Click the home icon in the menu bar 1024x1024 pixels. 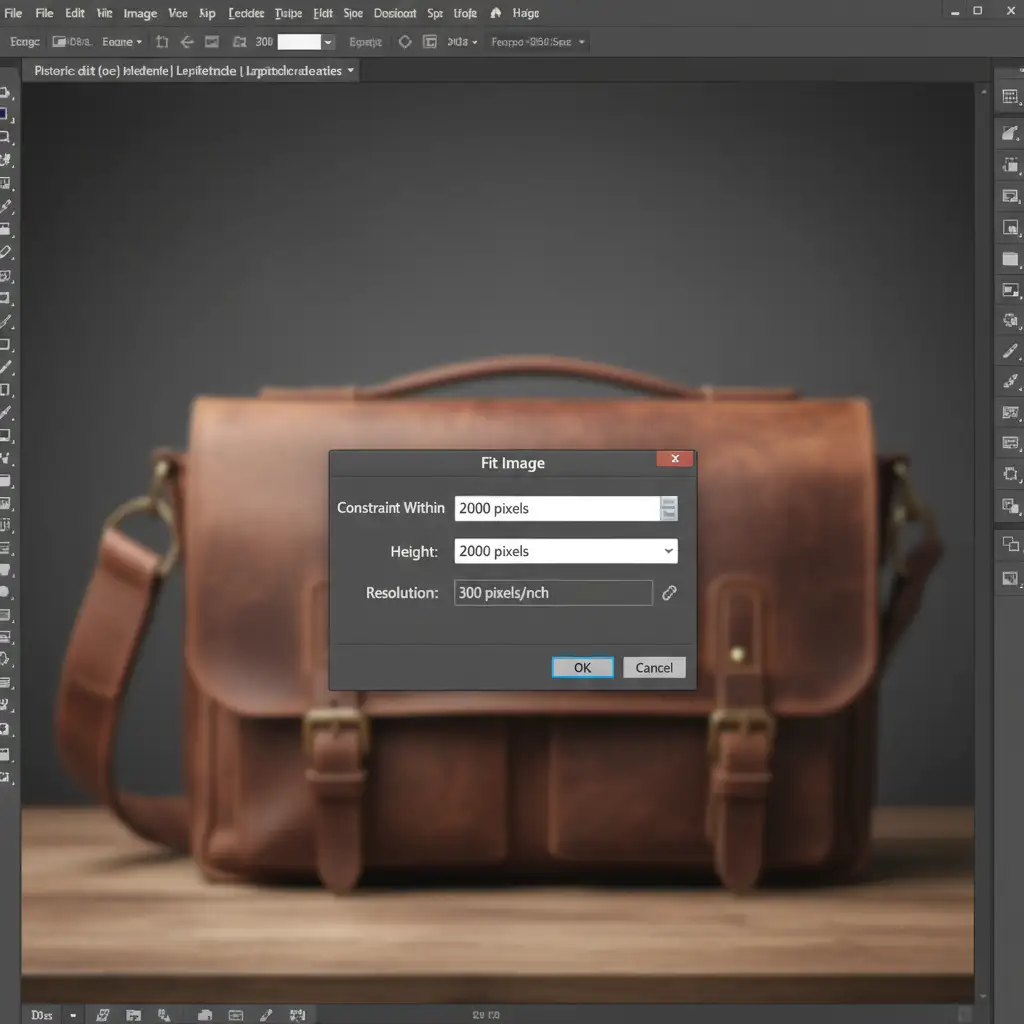pos(496,13)
